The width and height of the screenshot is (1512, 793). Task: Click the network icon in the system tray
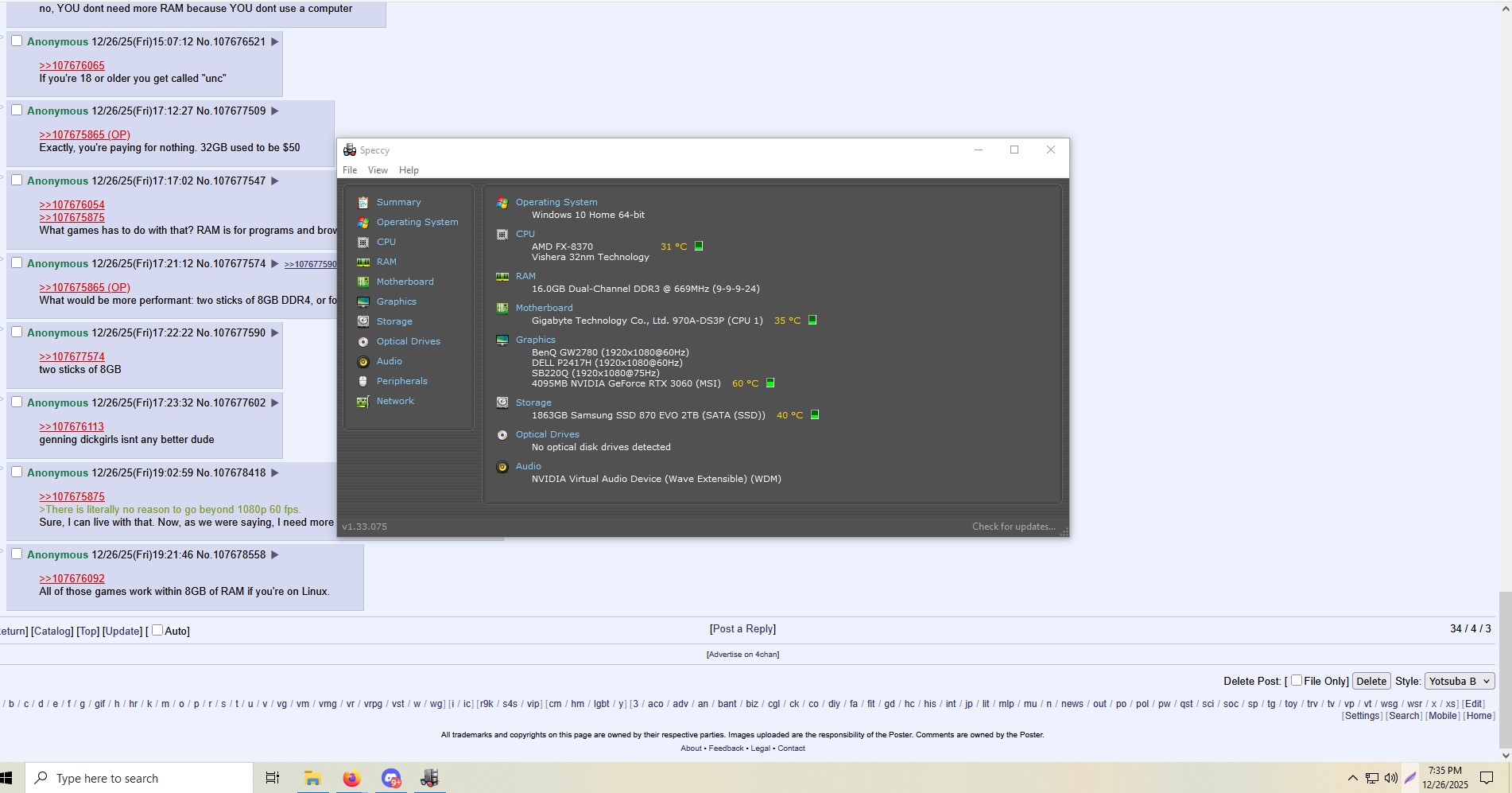point(1372,778)
